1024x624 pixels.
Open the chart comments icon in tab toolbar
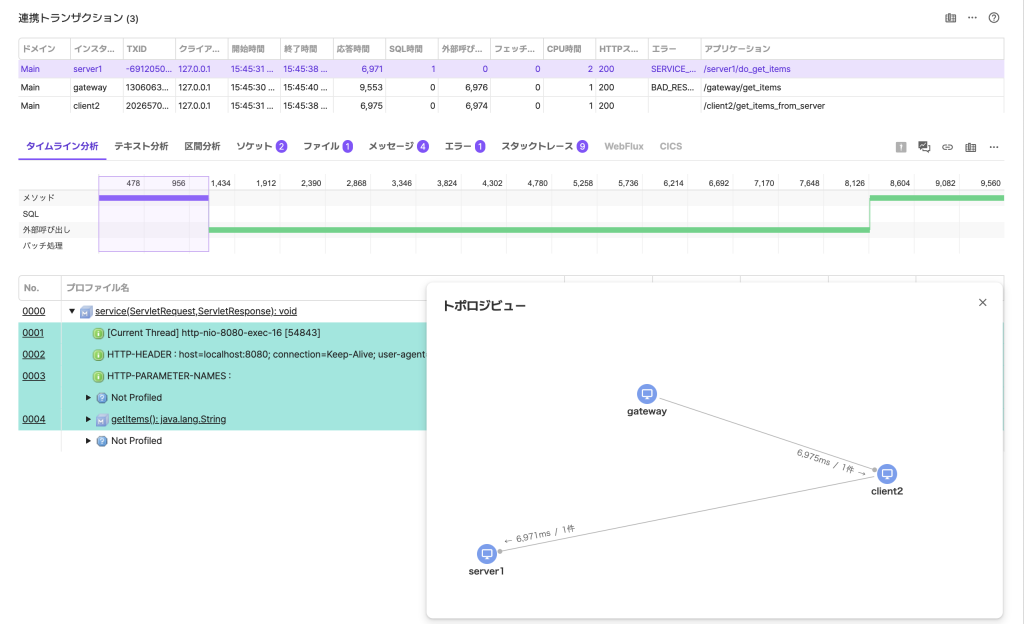click(x=924, y=147)
